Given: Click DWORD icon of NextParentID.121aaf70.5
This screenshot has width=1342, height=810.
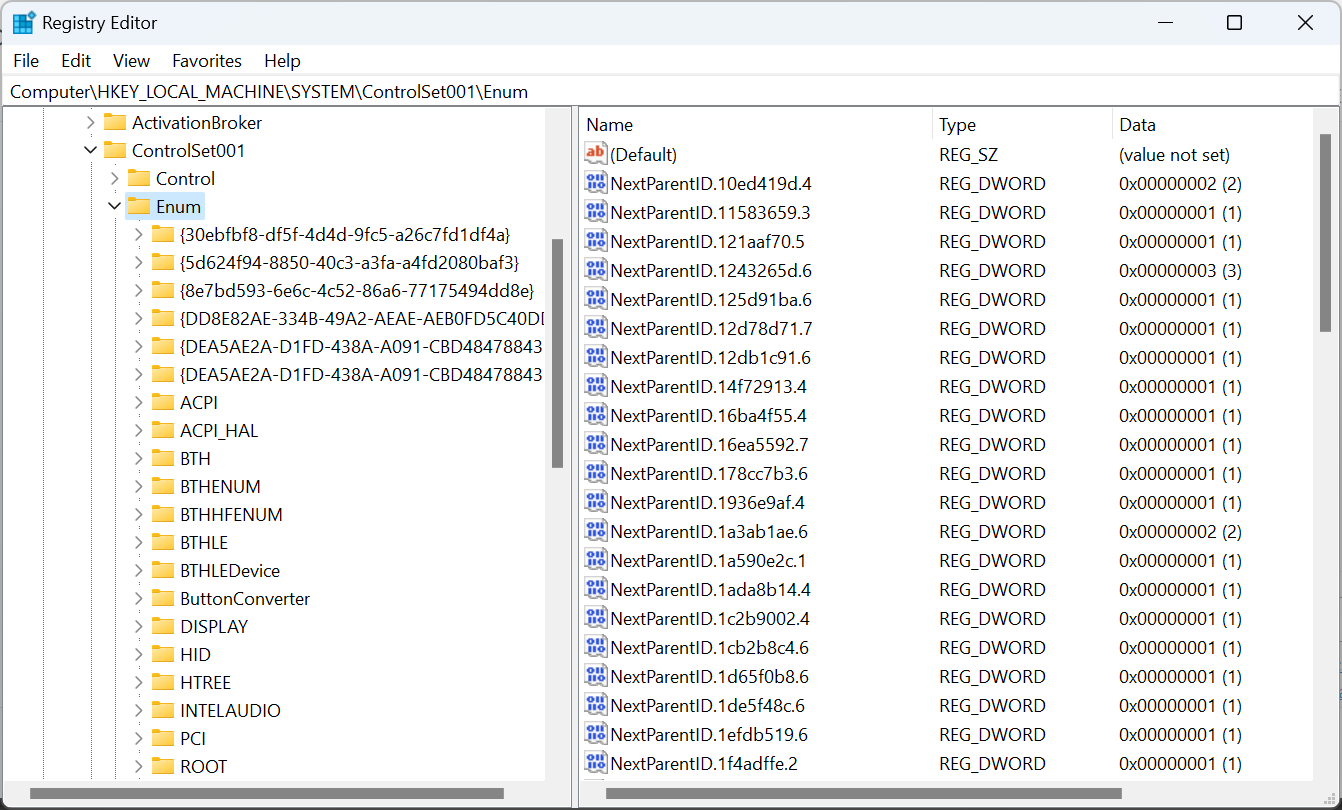Looking at the screenshot, I should (x=596, y=241).
